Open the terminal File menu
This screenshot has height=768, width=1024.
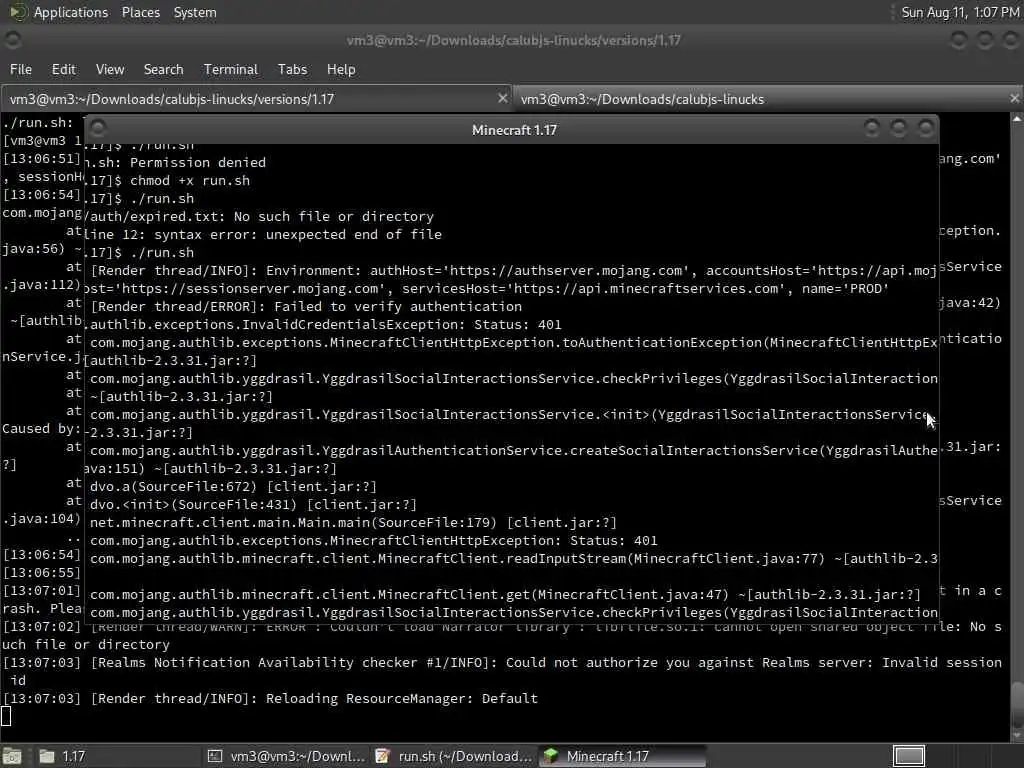click(21, 69)
